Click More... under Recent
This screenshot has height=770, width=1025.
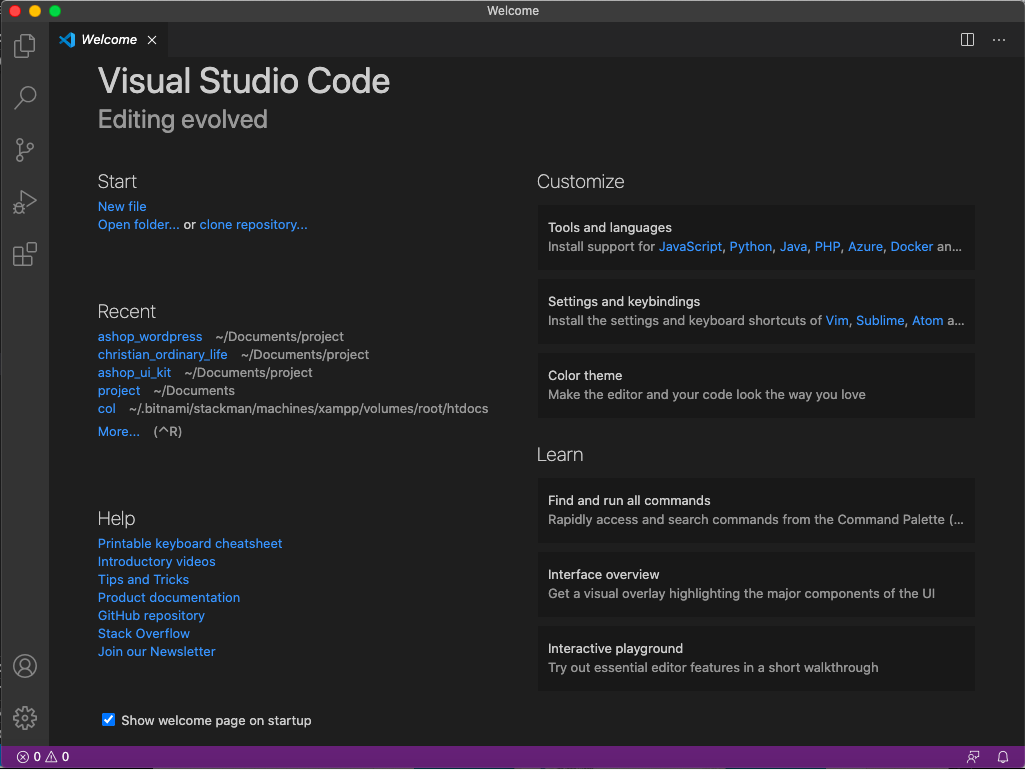[119, 431]
